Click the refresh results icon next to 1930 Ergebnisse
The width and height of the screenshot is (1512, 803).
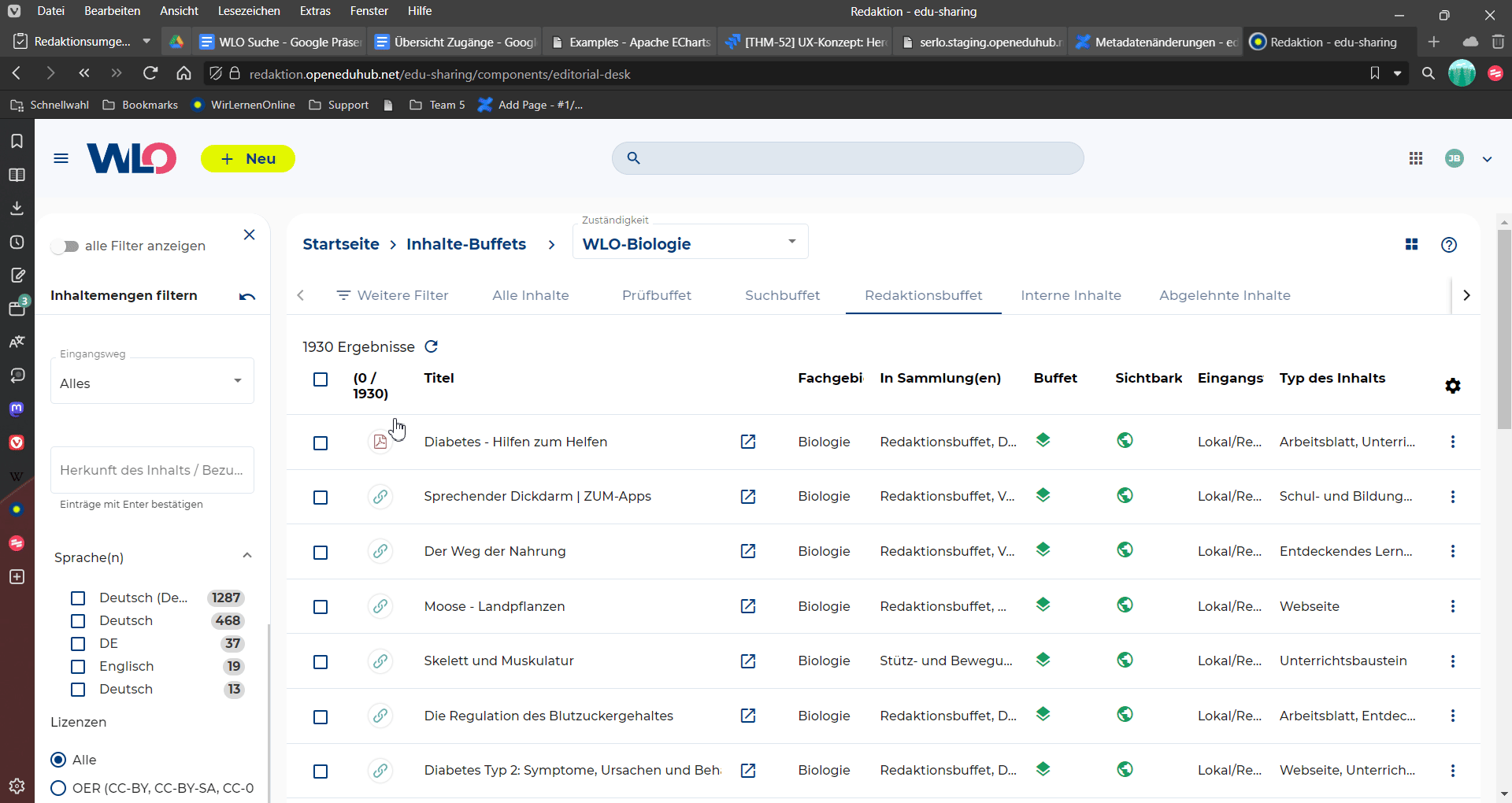pyautogui.click(x=431, y=346)
